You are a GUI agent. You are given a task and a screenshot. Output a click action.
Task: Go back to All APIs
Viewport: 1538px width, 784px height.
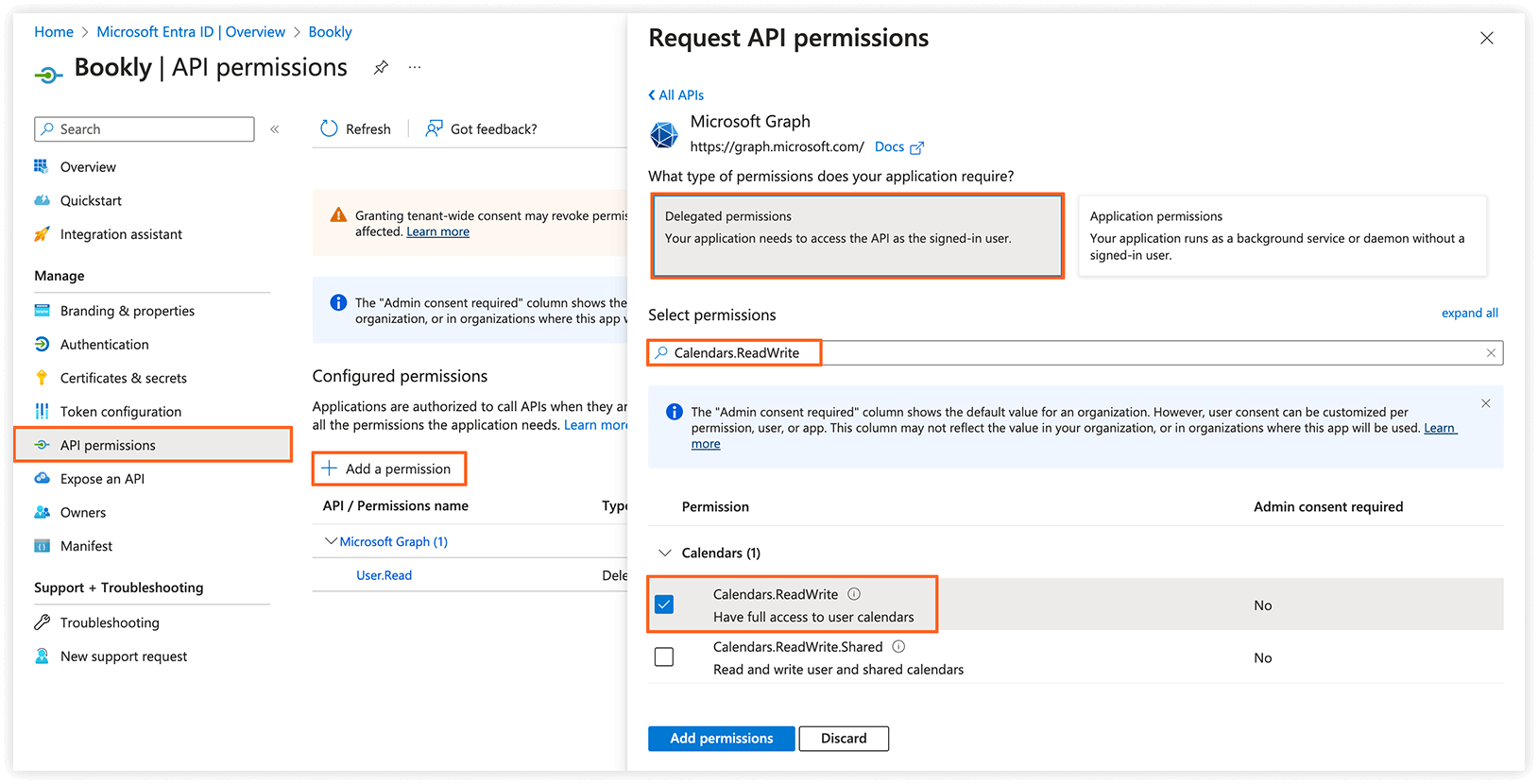[675, 94]
